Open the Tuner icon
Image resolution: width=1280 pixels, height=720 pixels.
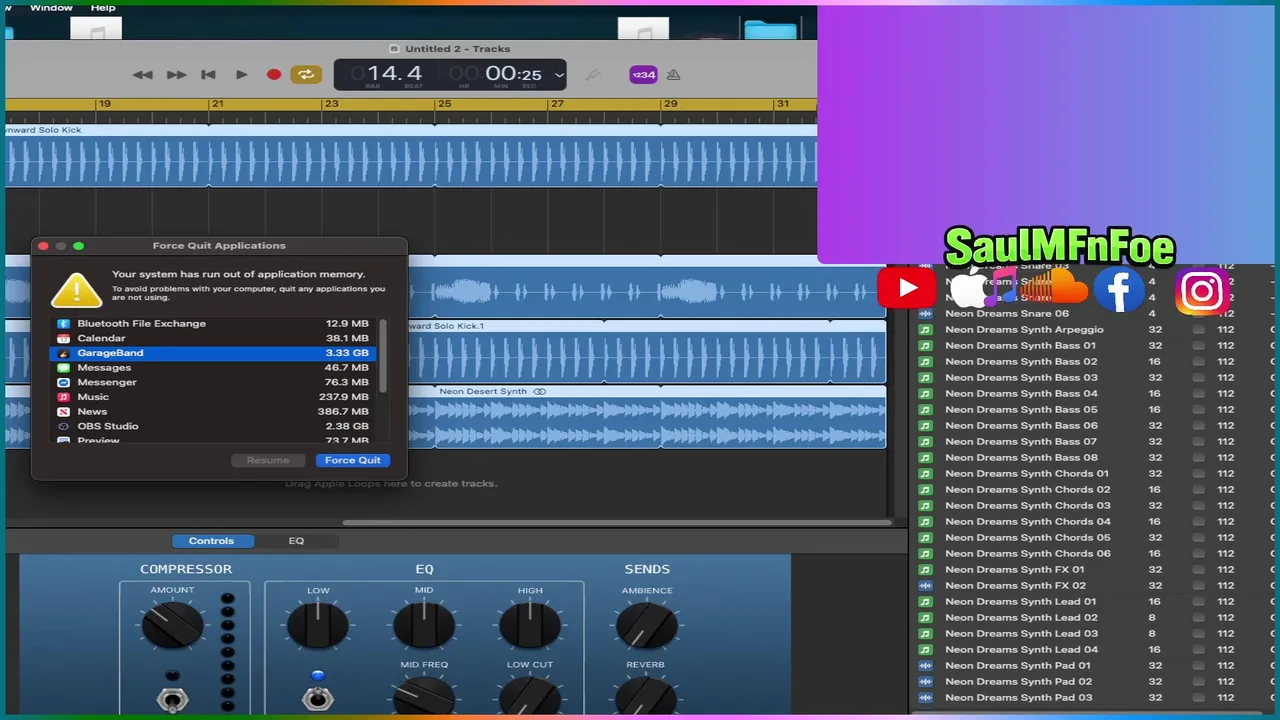point(593,75)
